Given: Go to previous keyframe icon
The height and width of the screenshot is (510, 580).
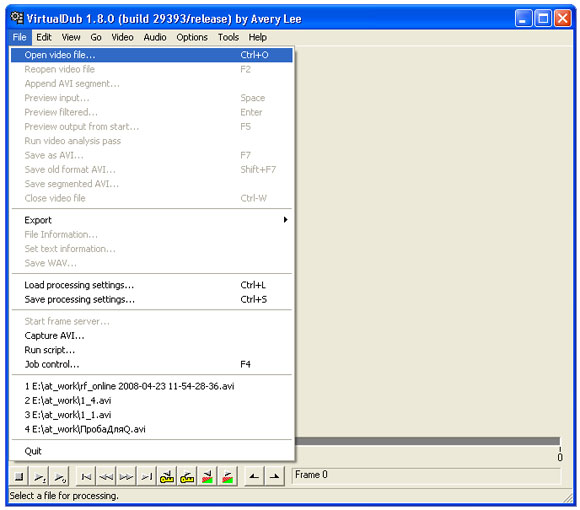Looking at the screenshot, I should (167, 477).
